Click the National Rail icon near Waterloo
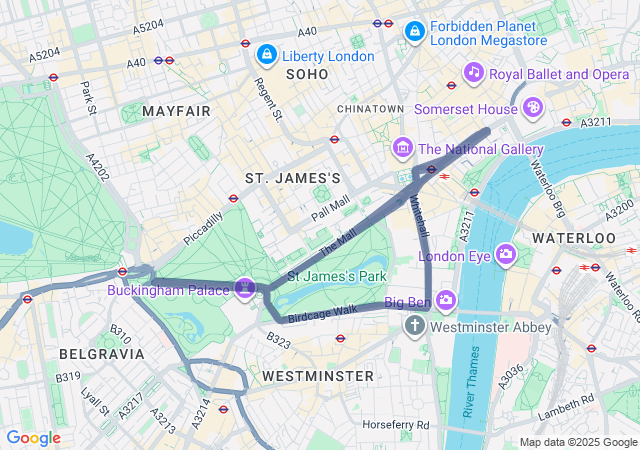 click(x=584, y=267)
